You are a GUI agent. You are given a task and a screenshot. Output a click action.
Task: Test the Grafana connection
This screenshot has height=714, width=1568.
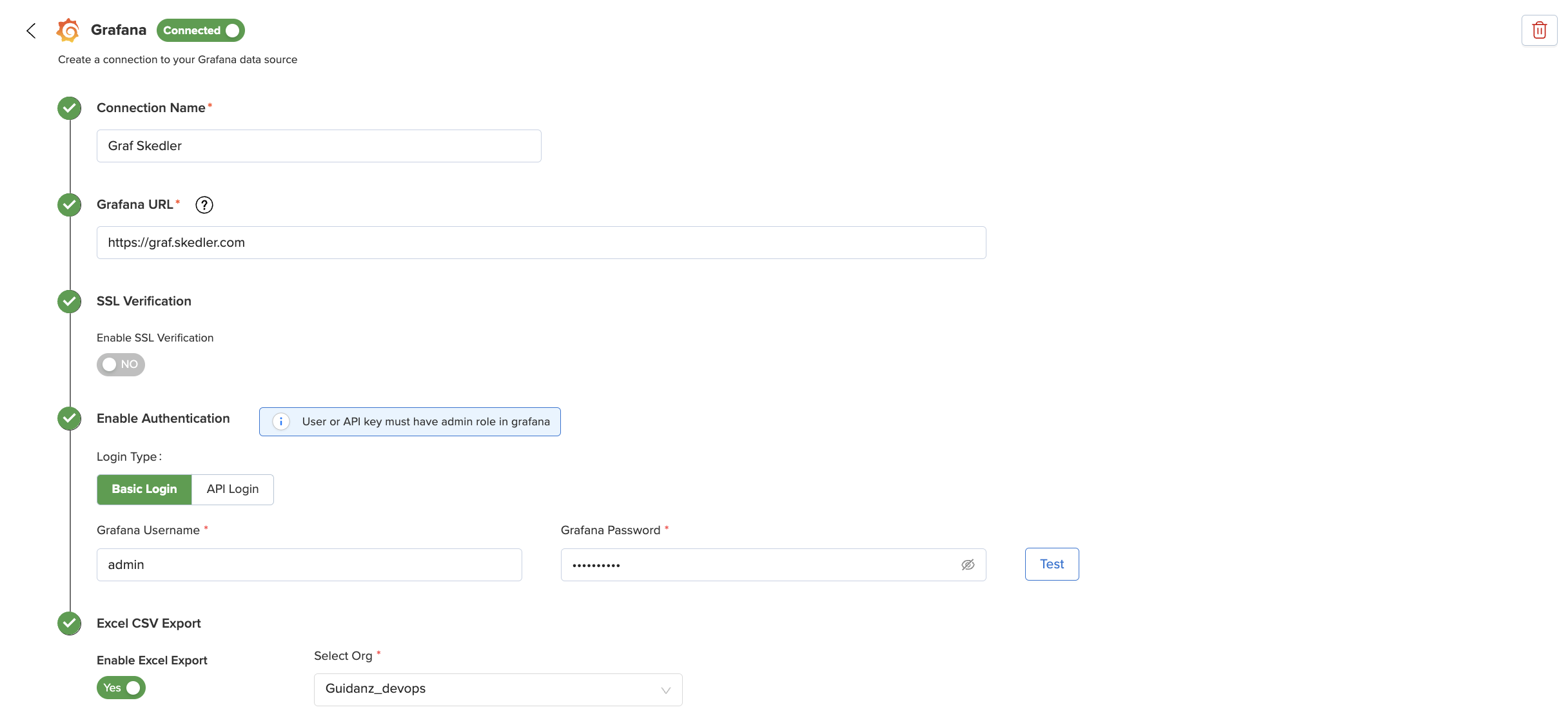pos(1052,564)
